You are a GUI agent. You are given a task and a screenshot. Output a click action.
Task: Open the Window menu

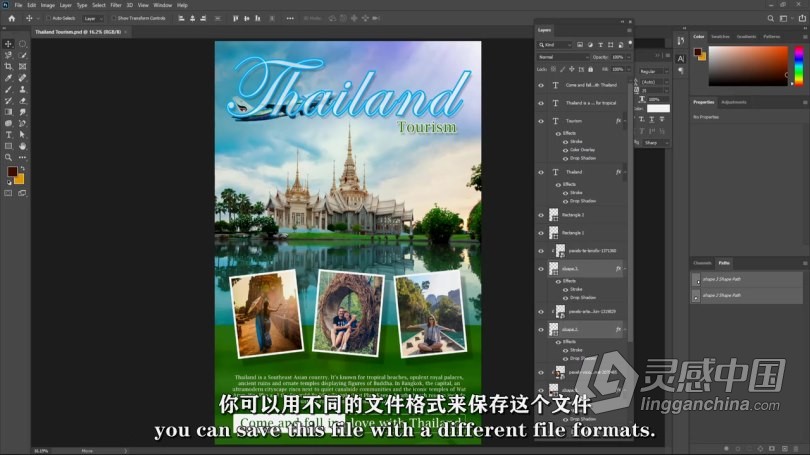[162, 5]
